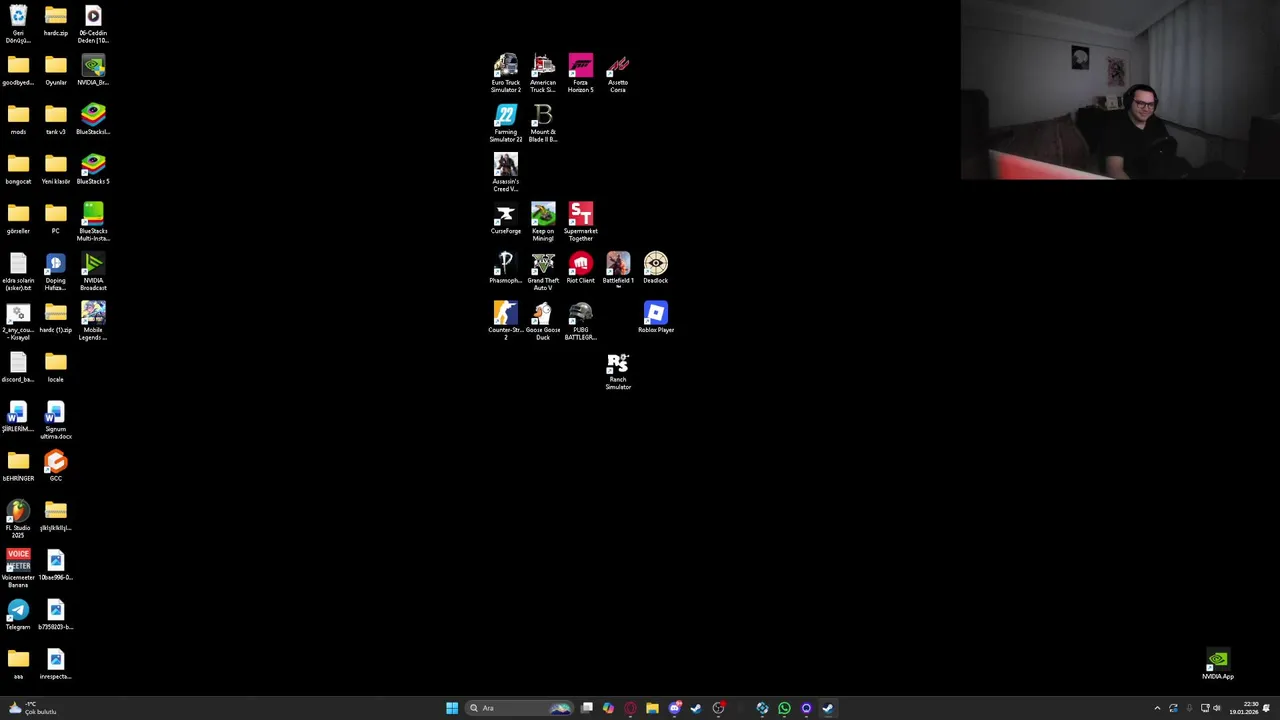The height and width of the screenshot is (720, 1280).
Task: Select the aaa folder
Action: tap(18, 664)
